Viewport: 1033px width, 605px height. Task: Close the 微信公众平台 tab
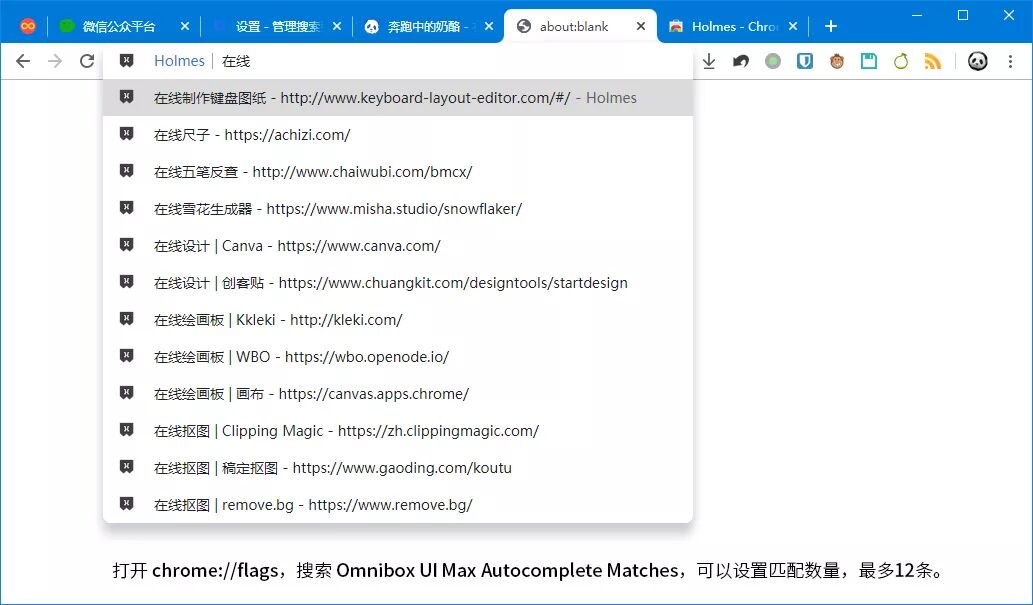(185, 26)
